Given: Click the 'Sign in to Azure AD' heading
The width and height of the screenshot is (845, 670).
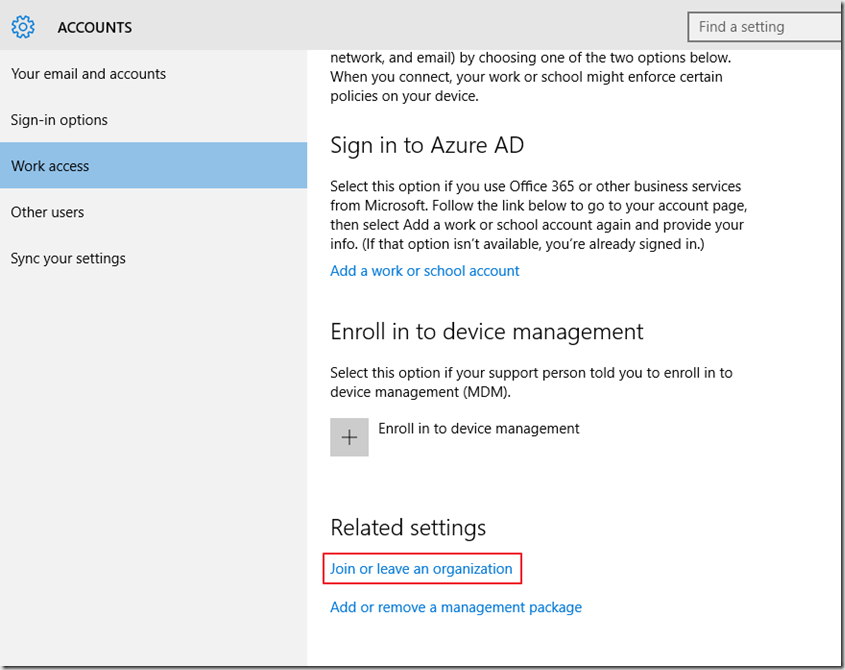Looking at the screenshot, I should (427, 145).
